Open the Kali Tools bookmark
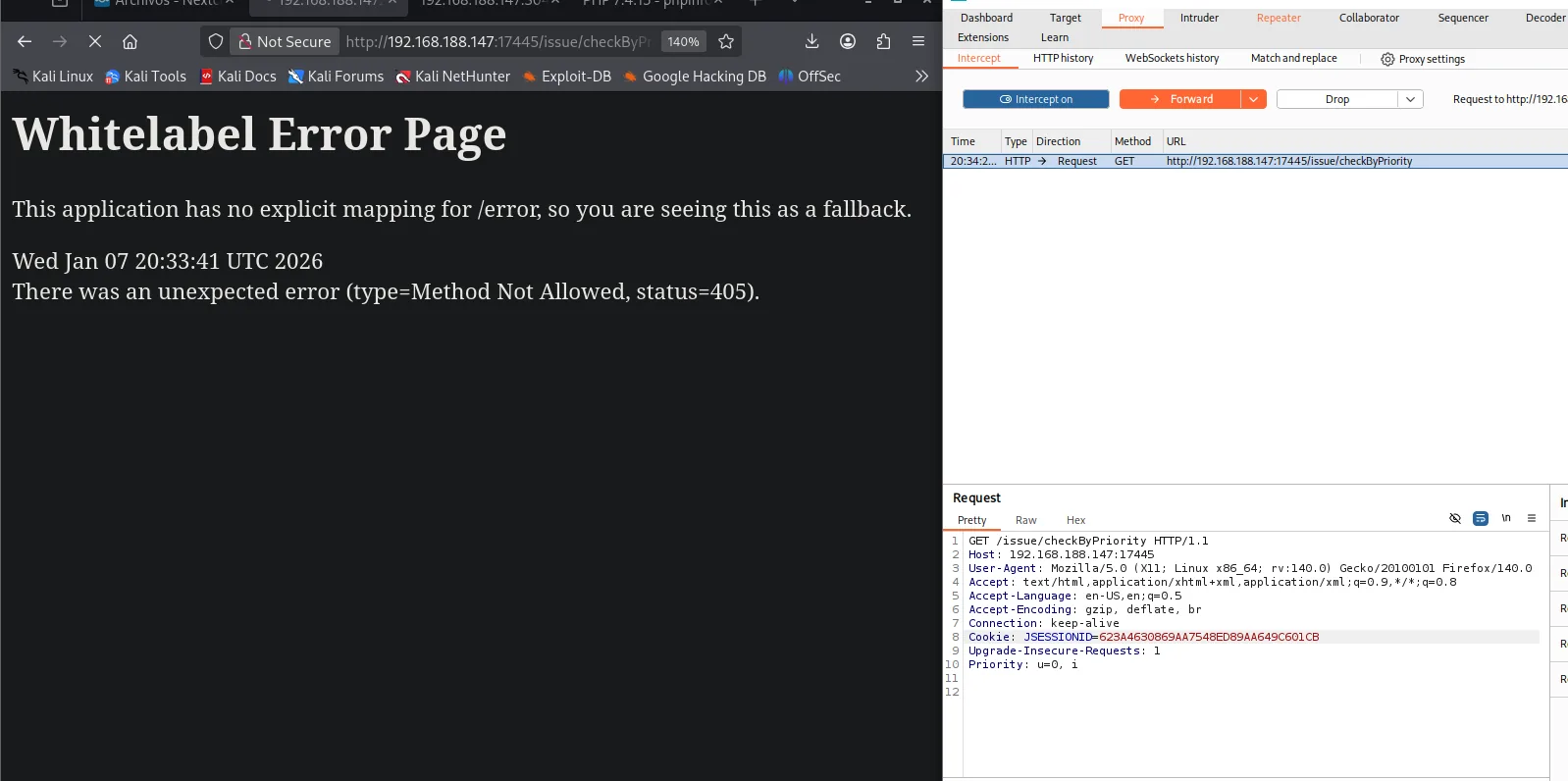This screenshot has height=781, width=1568. tap(145, 76)
